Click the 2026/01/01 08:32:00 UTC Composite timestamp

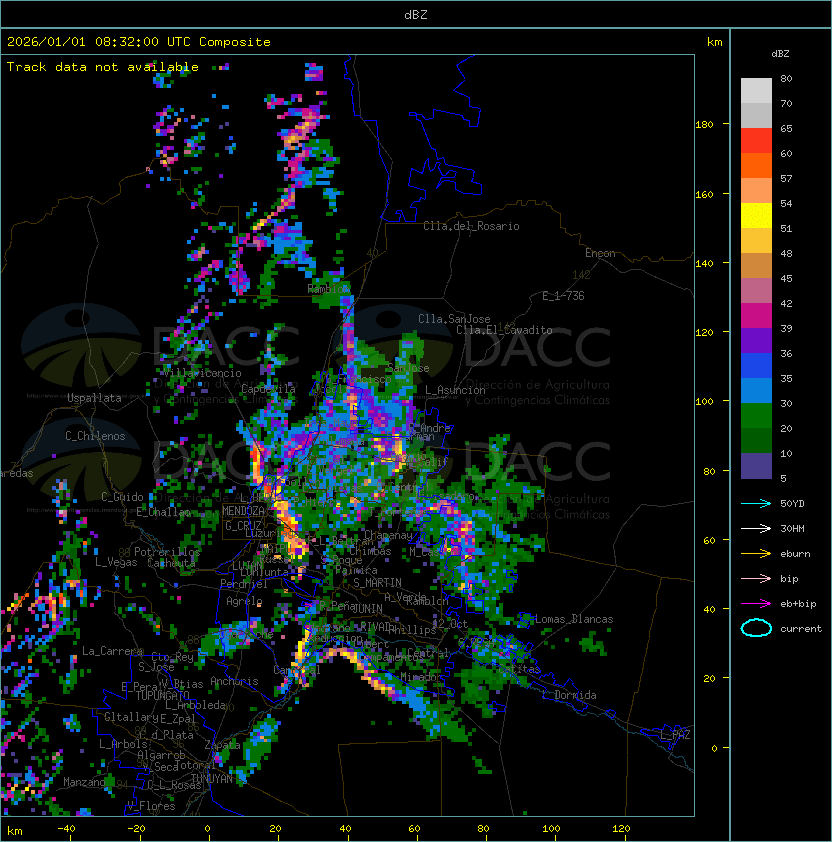pyautogui.click(x=139, y=42)
